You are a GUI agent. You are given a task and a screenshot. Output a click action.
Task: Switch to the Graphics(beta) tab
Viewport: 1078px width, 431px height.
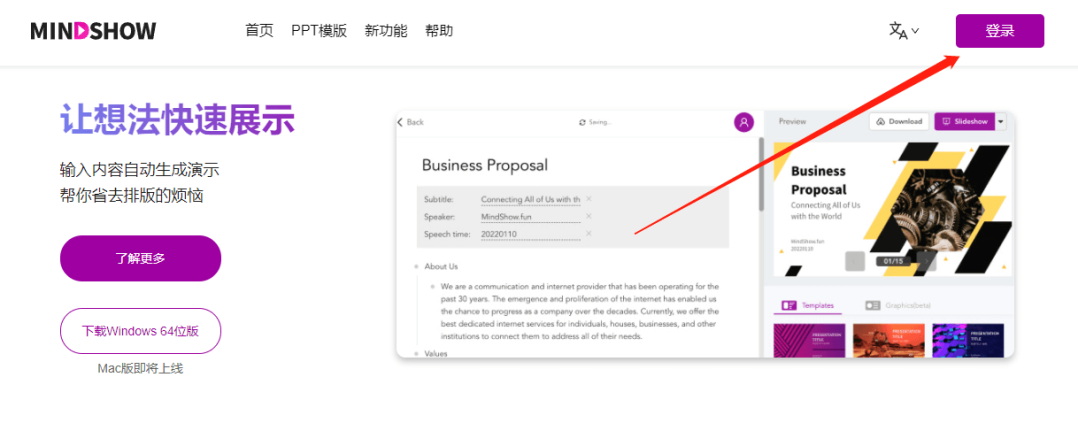[x=897, y=304]
